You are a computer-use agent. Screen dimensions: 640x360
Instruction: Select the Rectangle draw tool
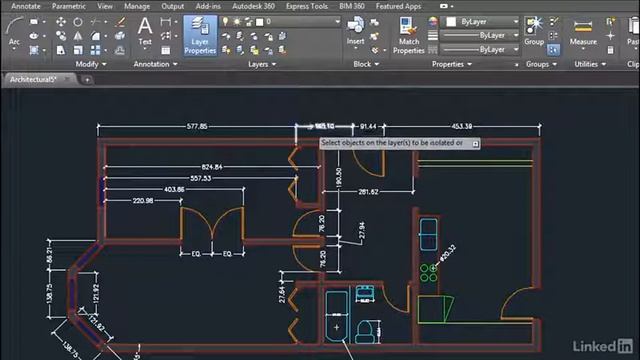34,22
